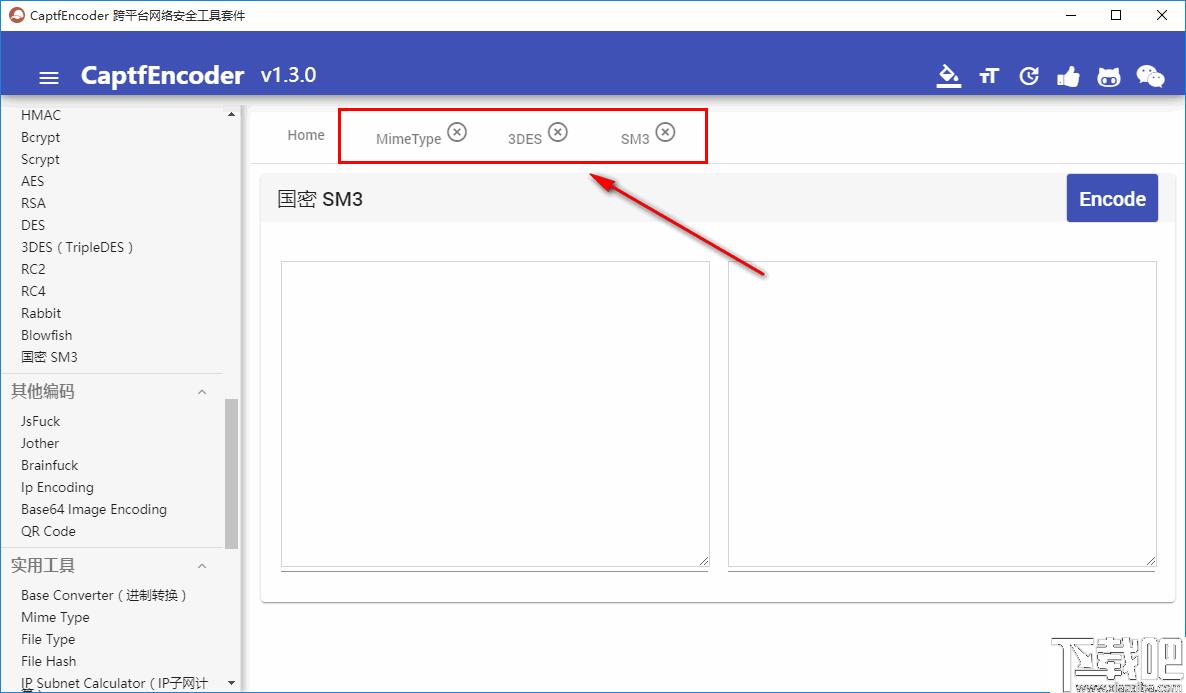The width and height of the screenshot is (1186, 693).
Task: Click version label v1.3.0
Action: pos(288,75)
